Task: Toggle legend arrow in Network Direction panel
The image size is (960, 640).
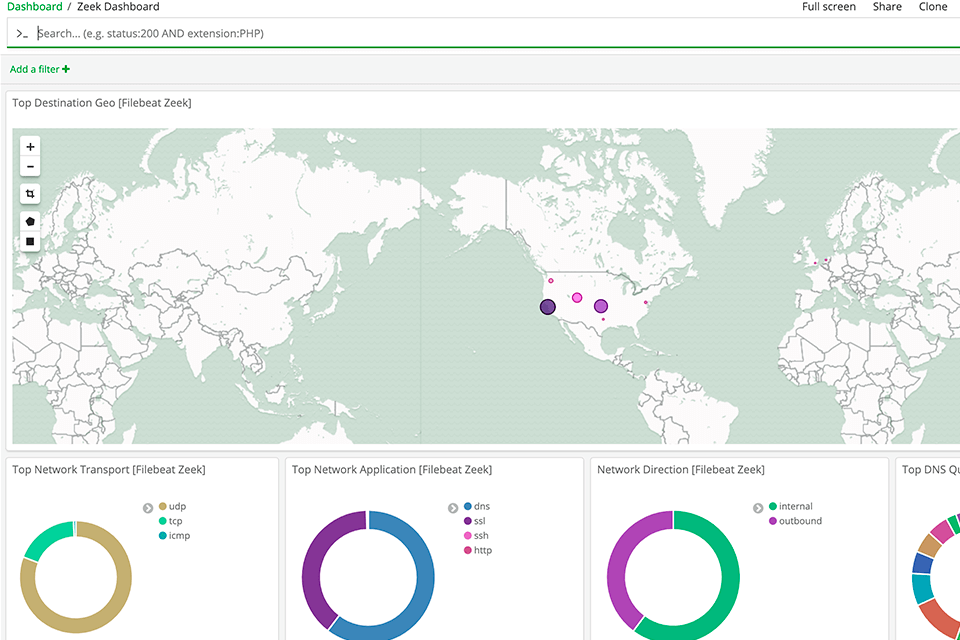Action: tap(757, 508)
